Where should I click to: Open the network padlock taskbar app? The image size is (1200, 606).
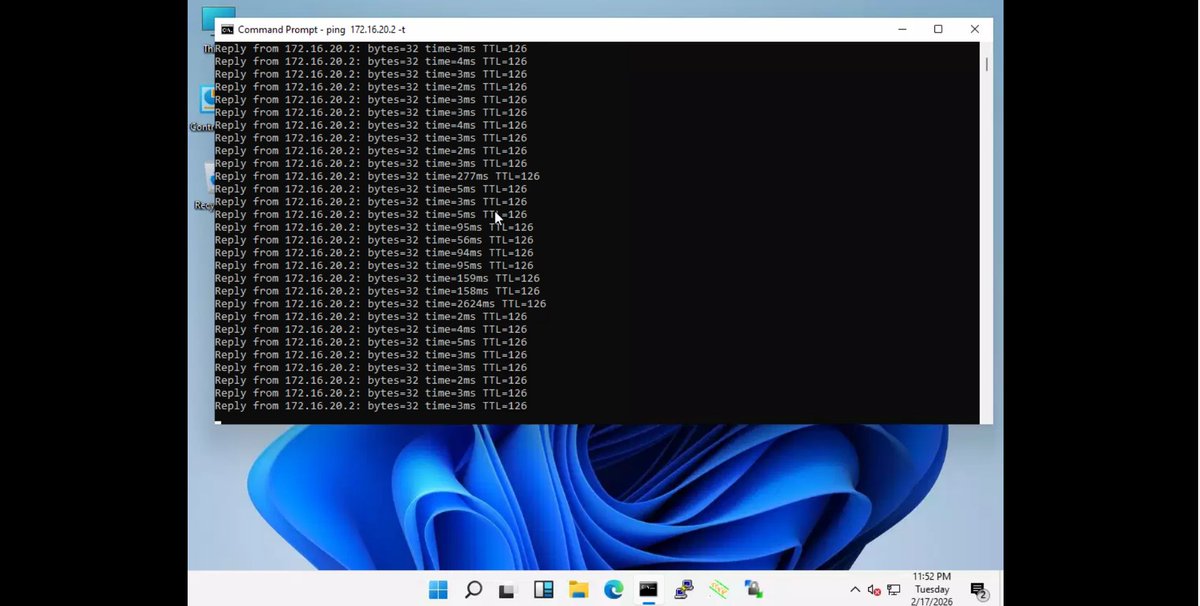754,589
